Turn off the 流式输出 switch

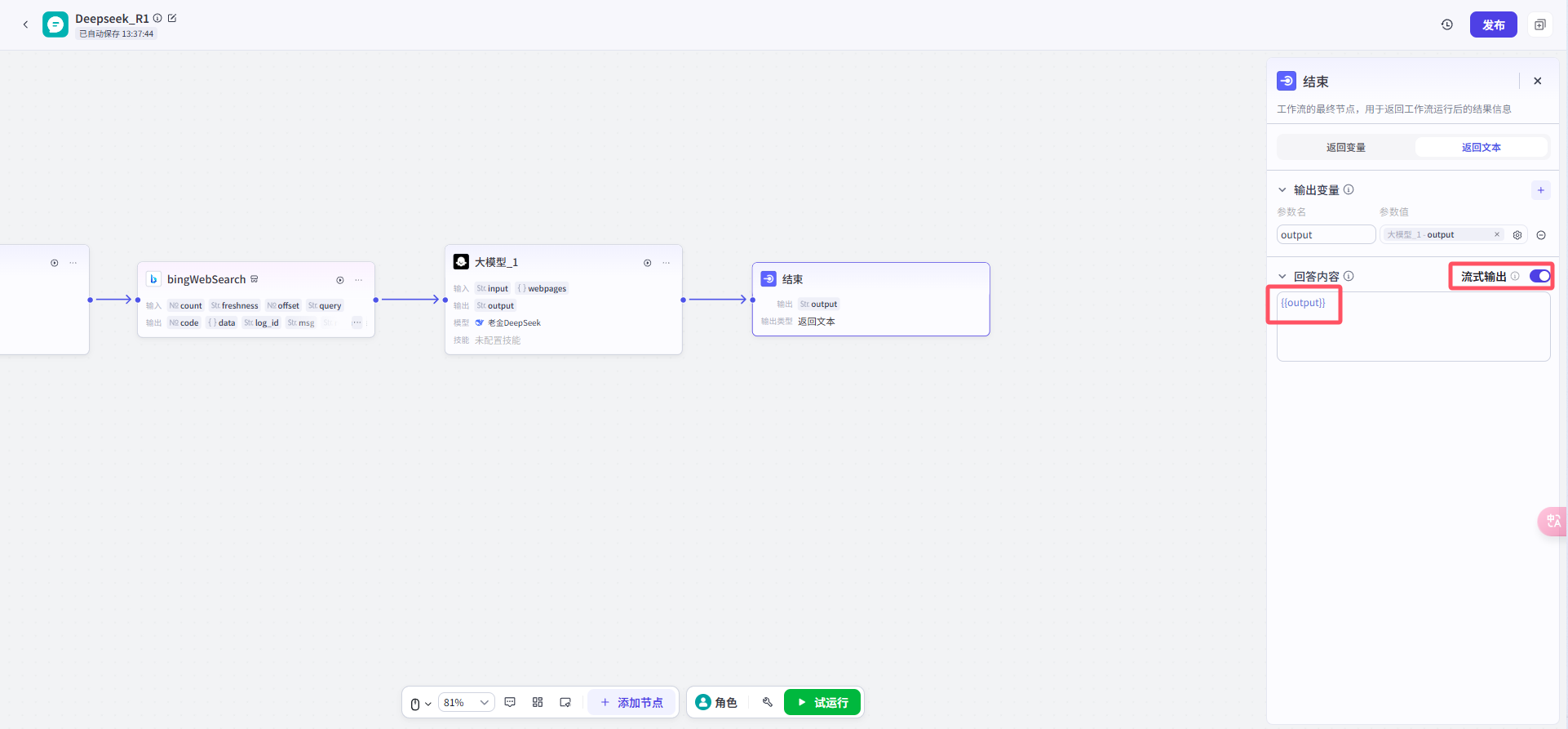1540,276
